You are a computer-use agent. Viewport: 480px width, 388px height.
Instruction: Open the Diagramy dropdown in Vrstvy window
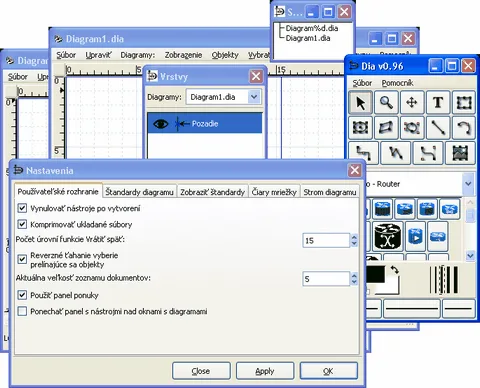click(254, 97)
